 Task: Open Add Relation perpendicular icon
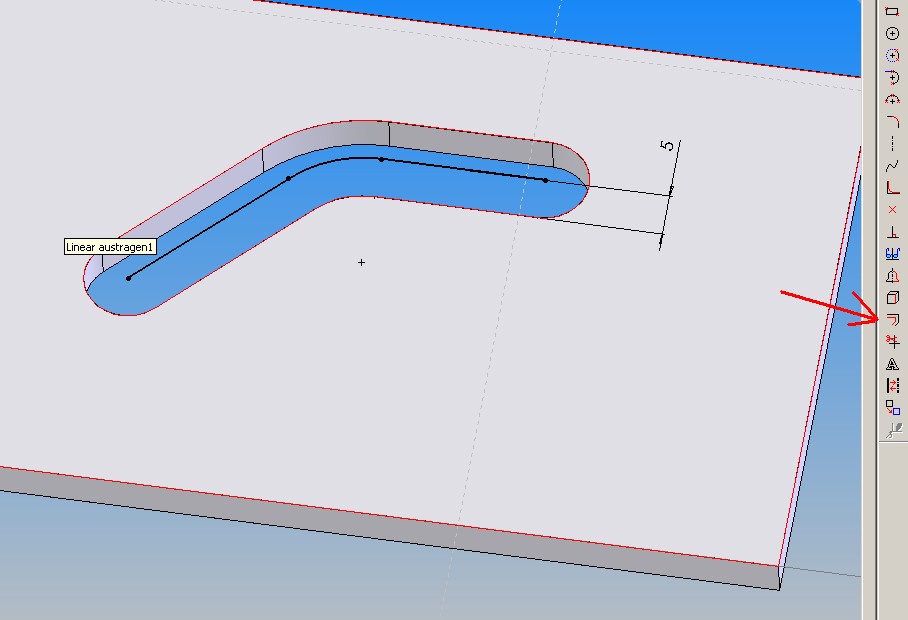pyautogui.click(x=893, y=231)
